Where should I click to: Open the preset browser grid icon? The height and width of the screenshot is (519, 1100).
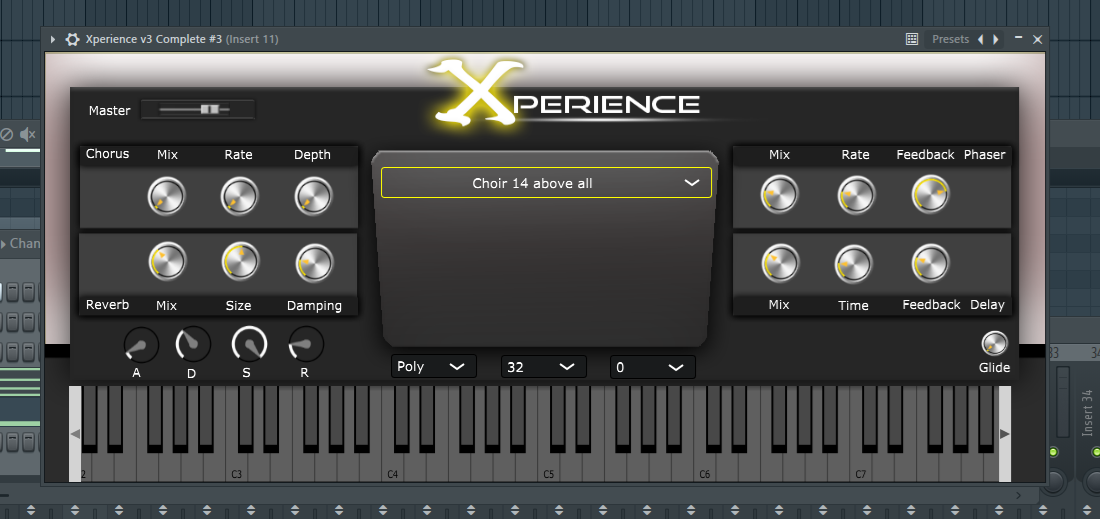point(912,39)
